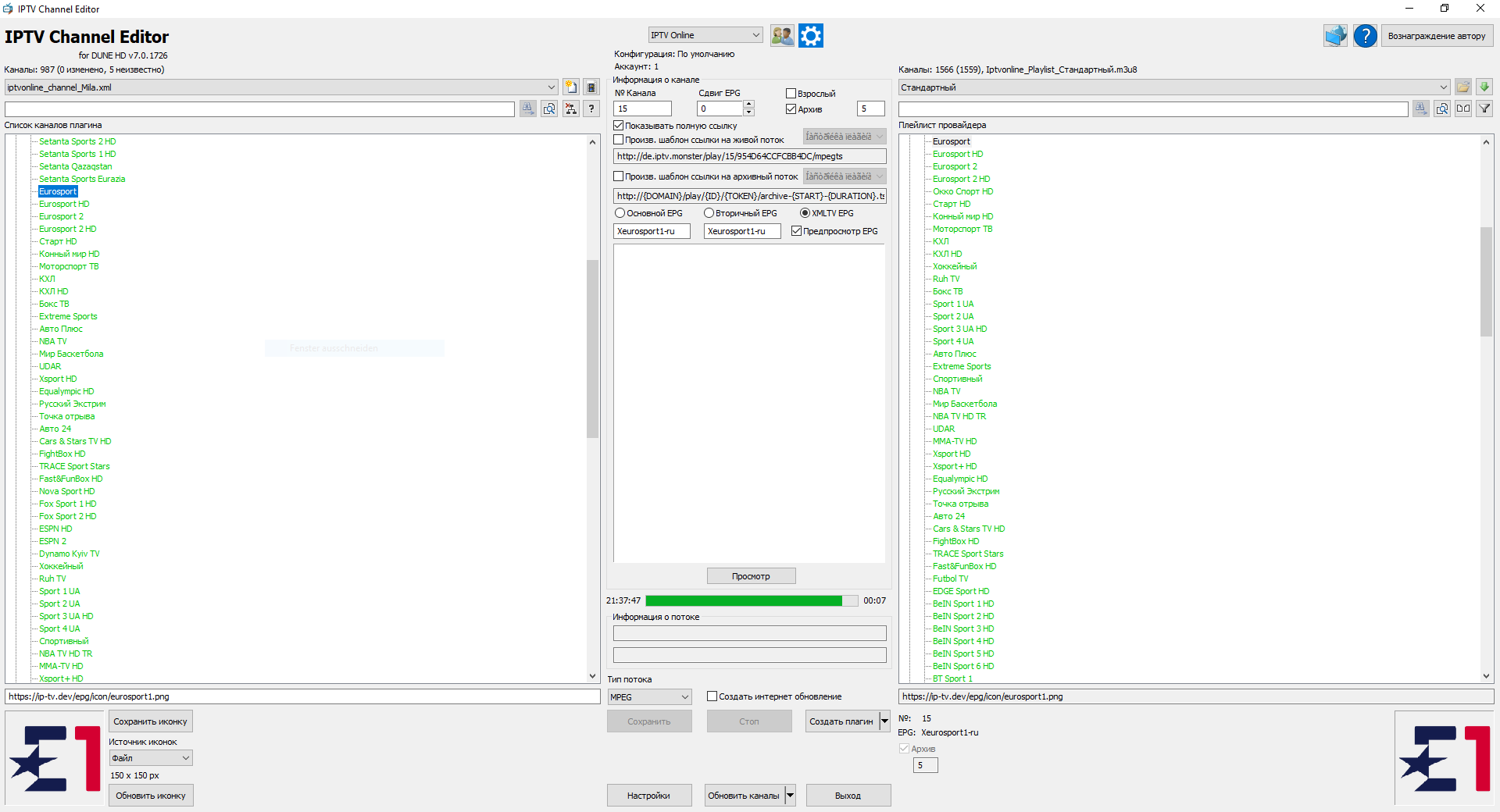Click Вознаграждение автору button
Image resolution: width=1500 pixels, height=812 pixels.
click(1437, 36)
